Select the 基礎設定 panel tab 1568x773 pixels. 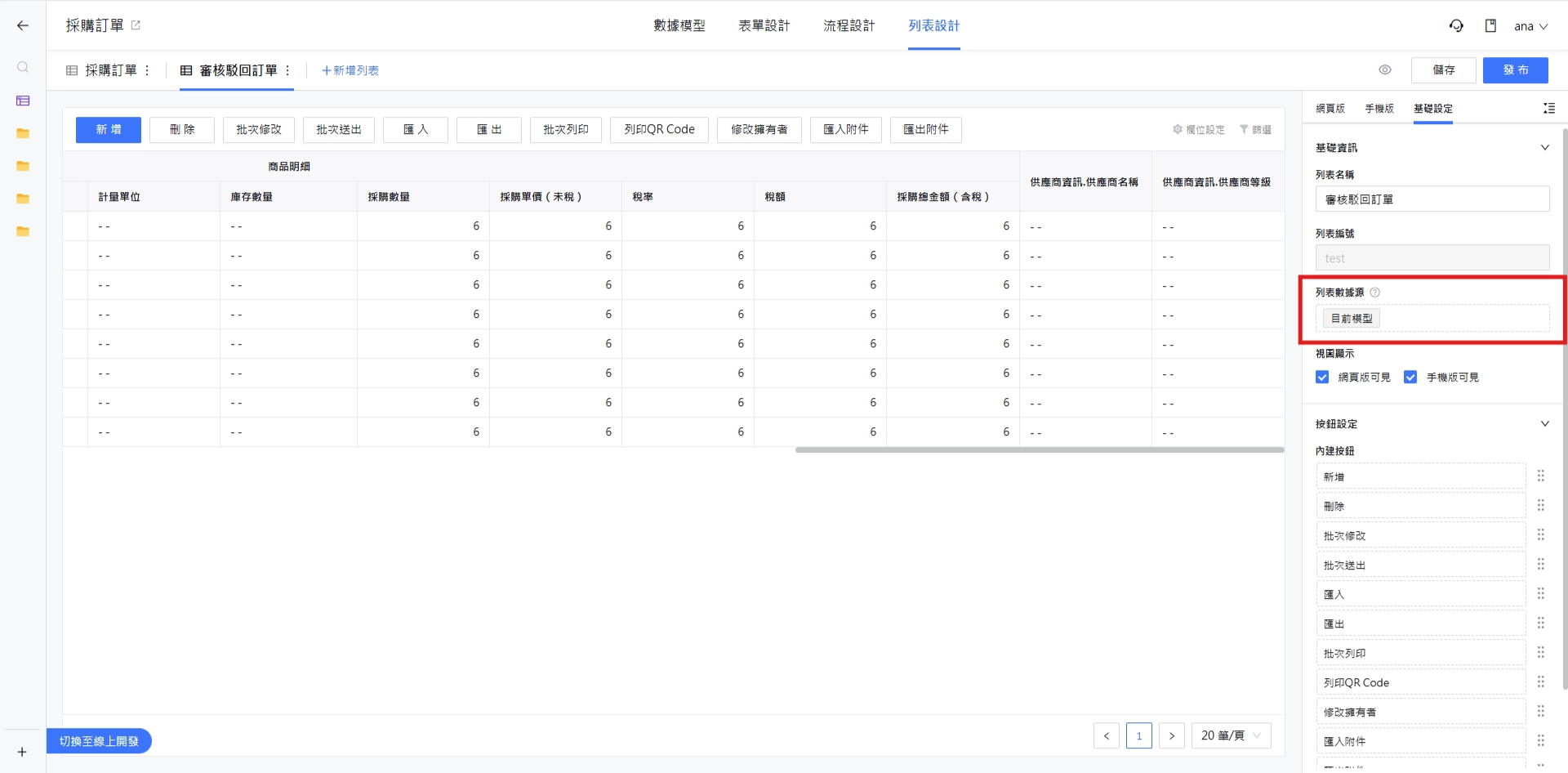pyautogui.click(x=1433, y=108)
